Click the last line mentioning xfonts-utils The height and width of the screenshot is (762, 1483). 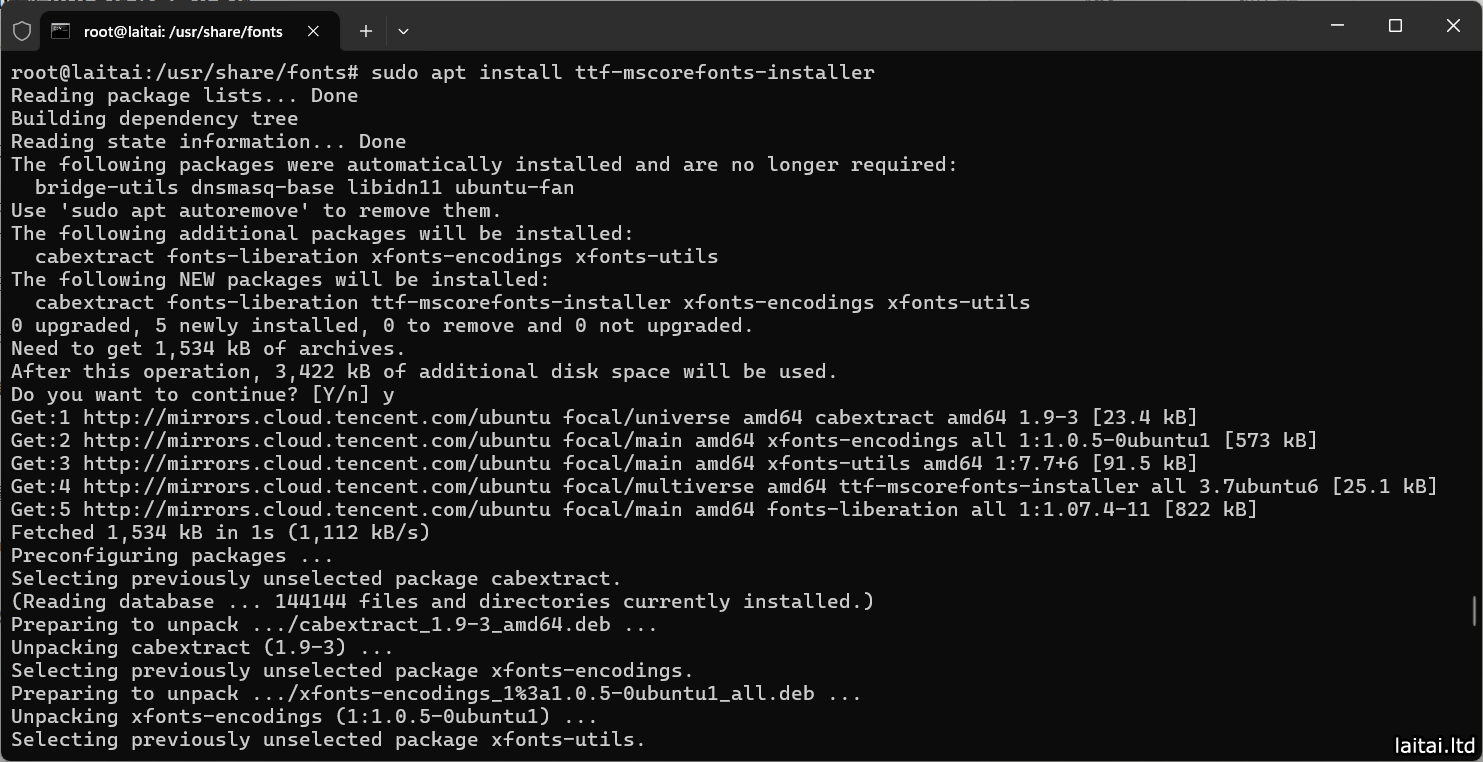click(328, 739)
